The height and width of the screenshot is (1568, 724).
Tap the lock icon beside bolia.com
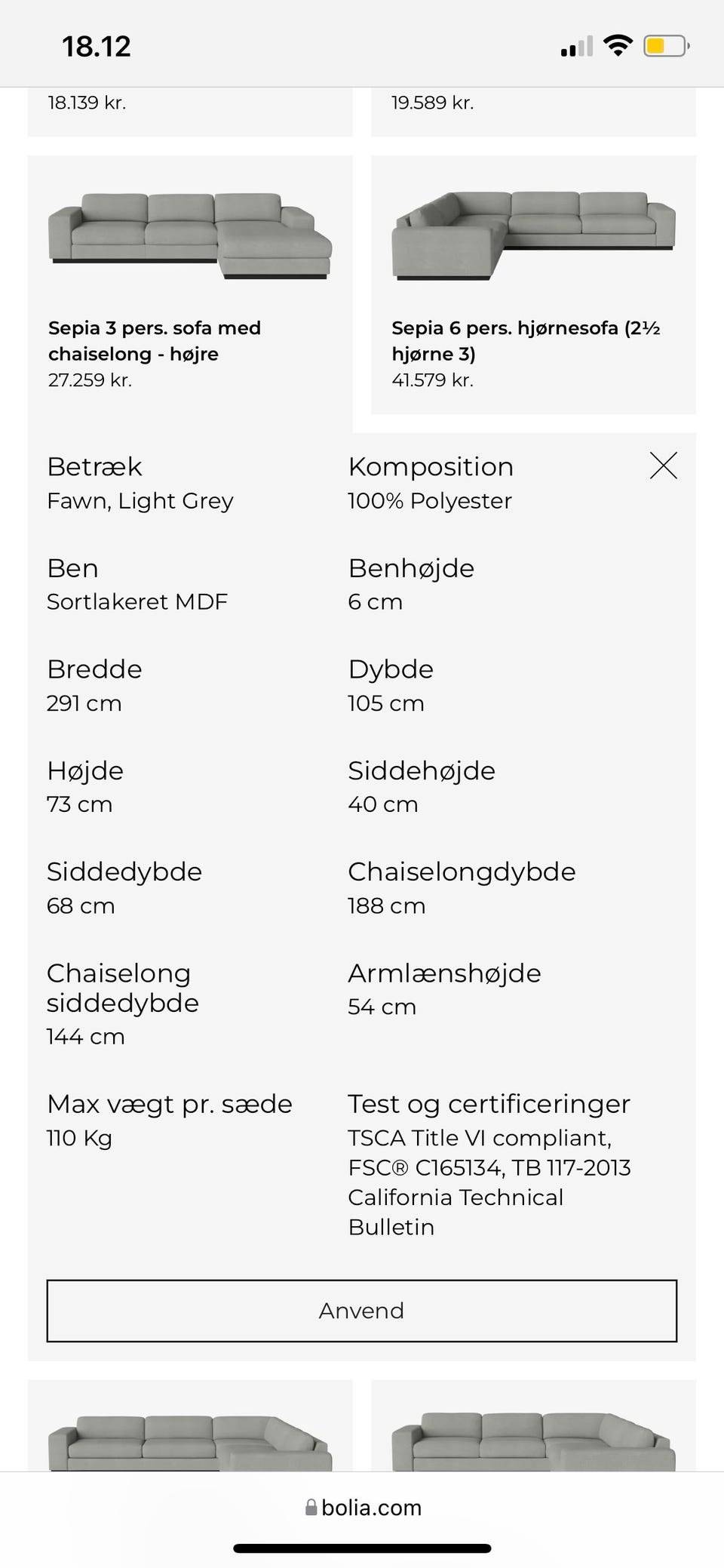[311, 1508]
